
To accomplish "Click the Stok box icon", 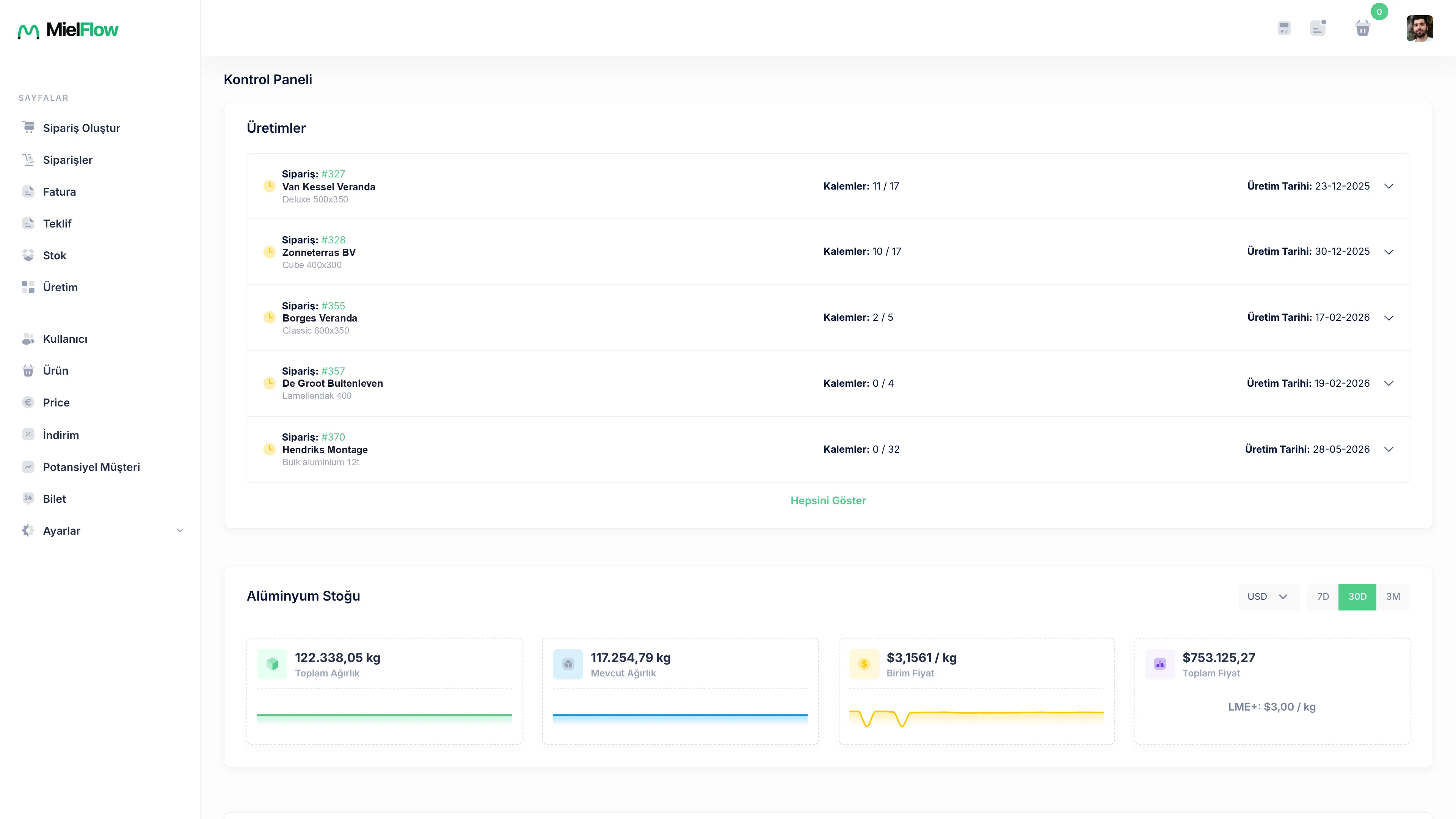I will [x=28, y=255].
